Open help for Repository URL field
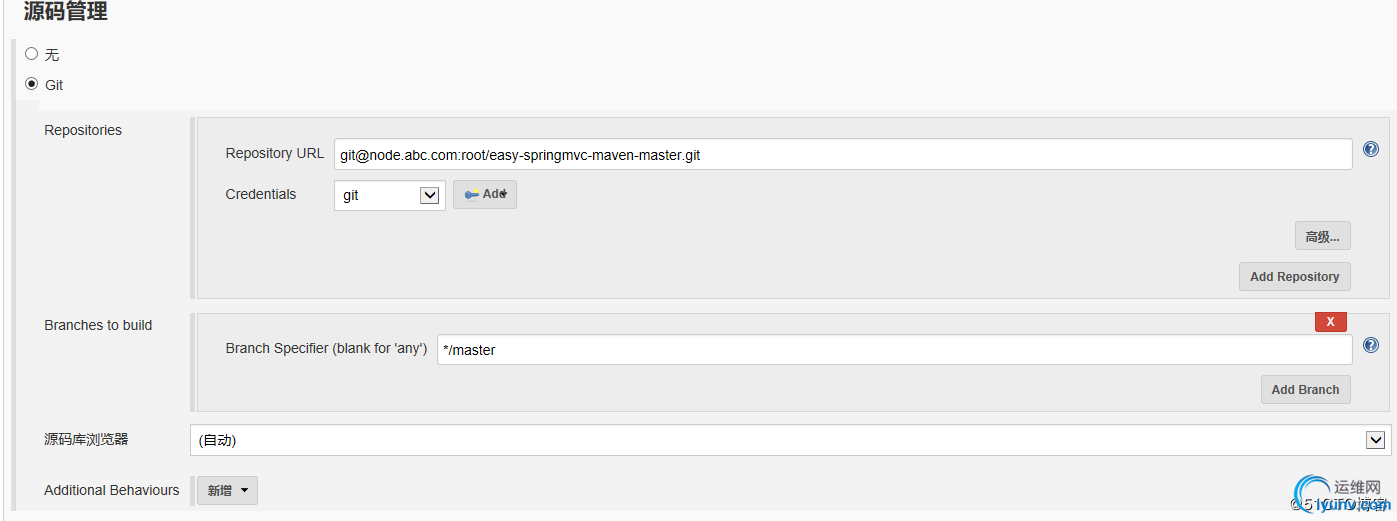The image size is (1397, 521). 1370,149
